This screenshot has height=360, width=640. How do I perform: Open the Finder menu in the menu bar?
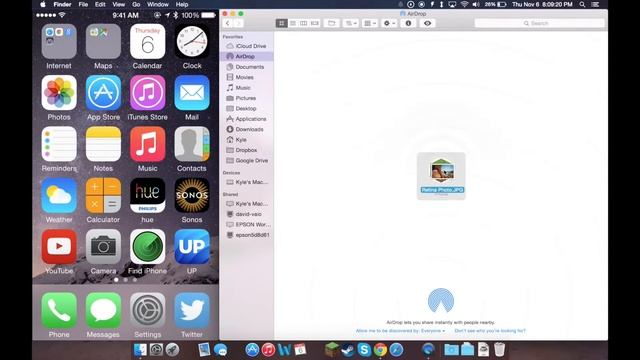click(x=62, y=4)
